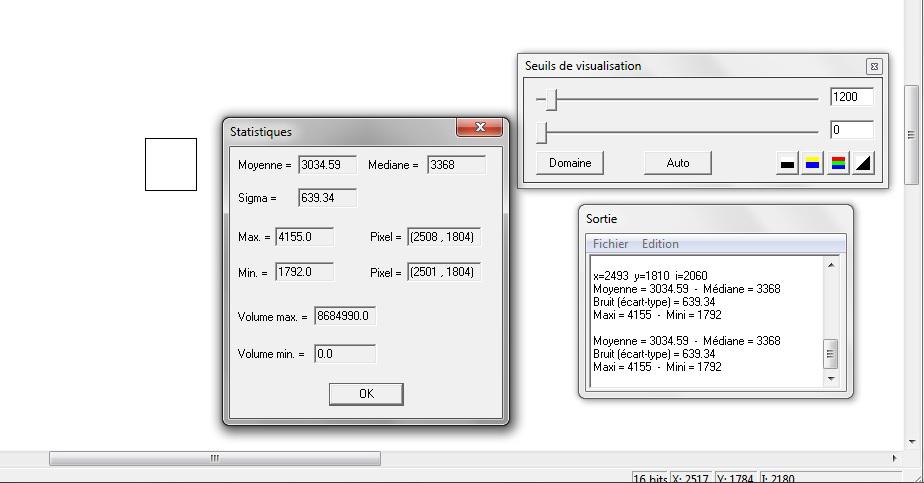
Task: Close the Statistiques dialog
Action: (x=480, y=127)
